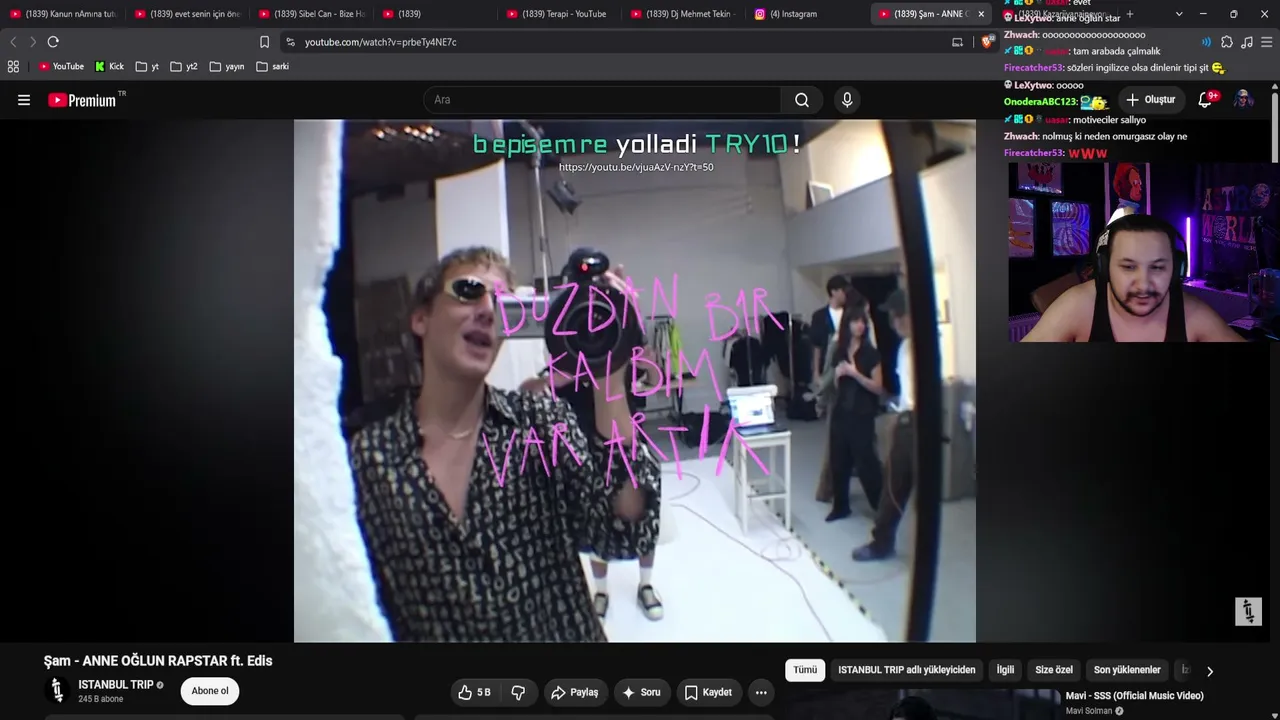Screen dimensions: 1280x720
Task: Switch to 'Dj Mehmet Tekin' tab
Action: [684, 14]
